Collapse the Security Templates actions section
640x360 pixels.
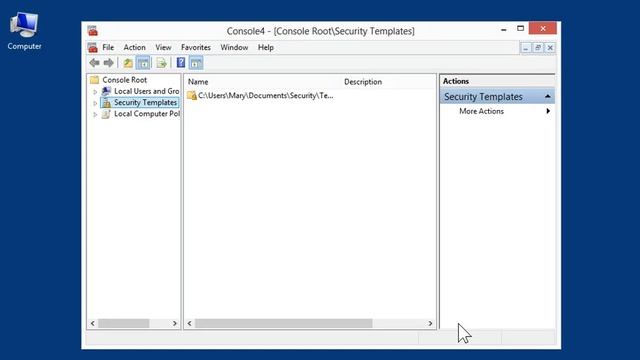548,97
